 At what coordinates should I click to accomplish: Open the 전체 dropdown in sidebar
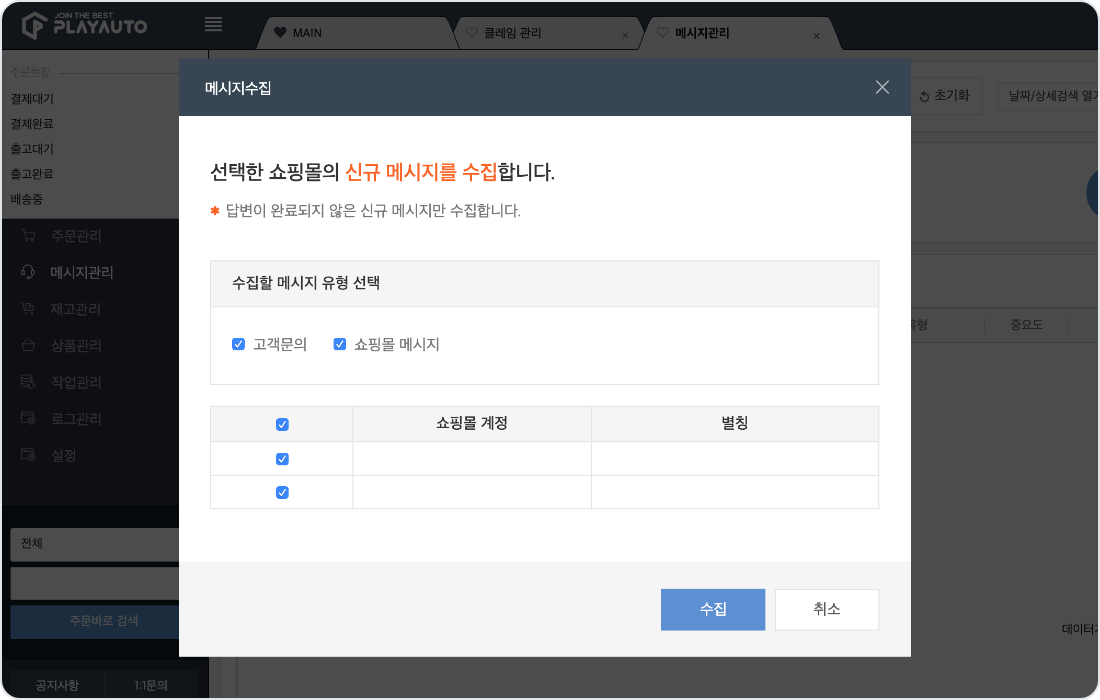point(95,544)
